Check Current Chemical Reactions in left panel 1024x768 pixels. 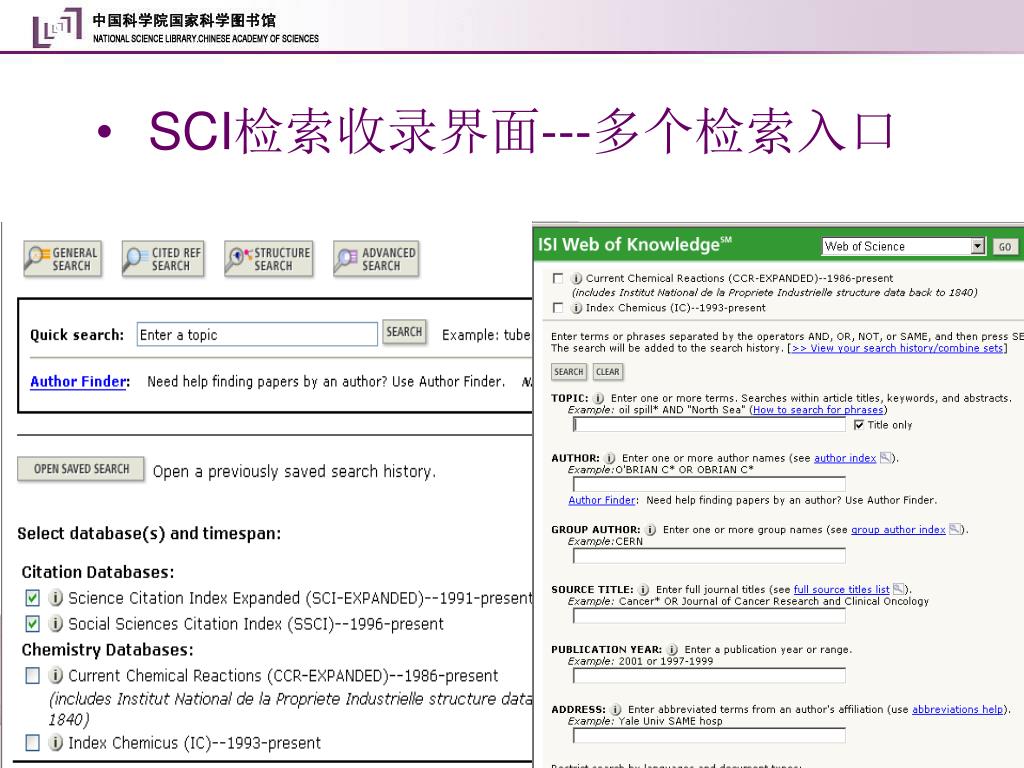pos(32,675)
